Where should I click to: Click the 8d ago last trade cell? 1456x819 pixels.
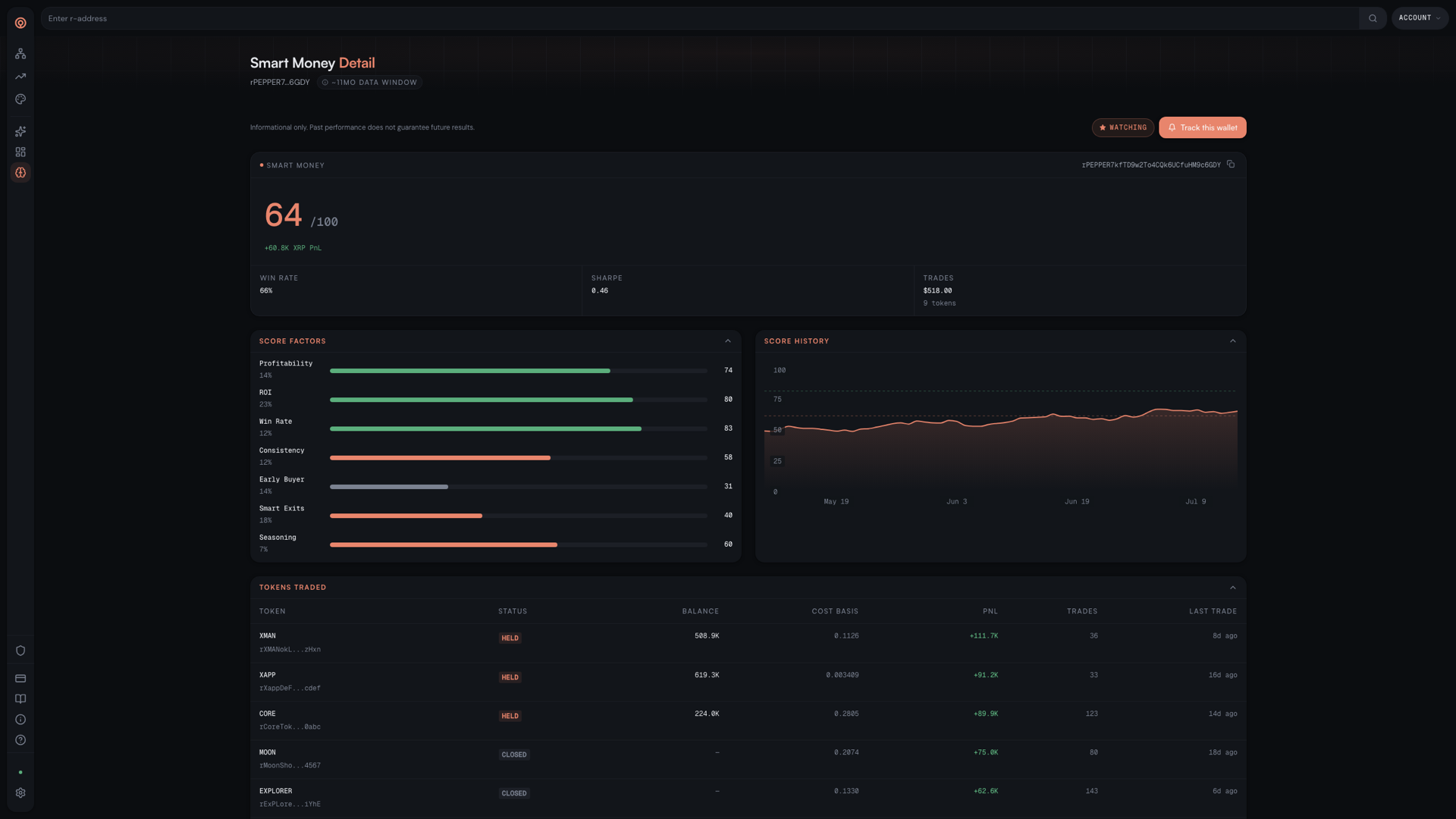1225,636
